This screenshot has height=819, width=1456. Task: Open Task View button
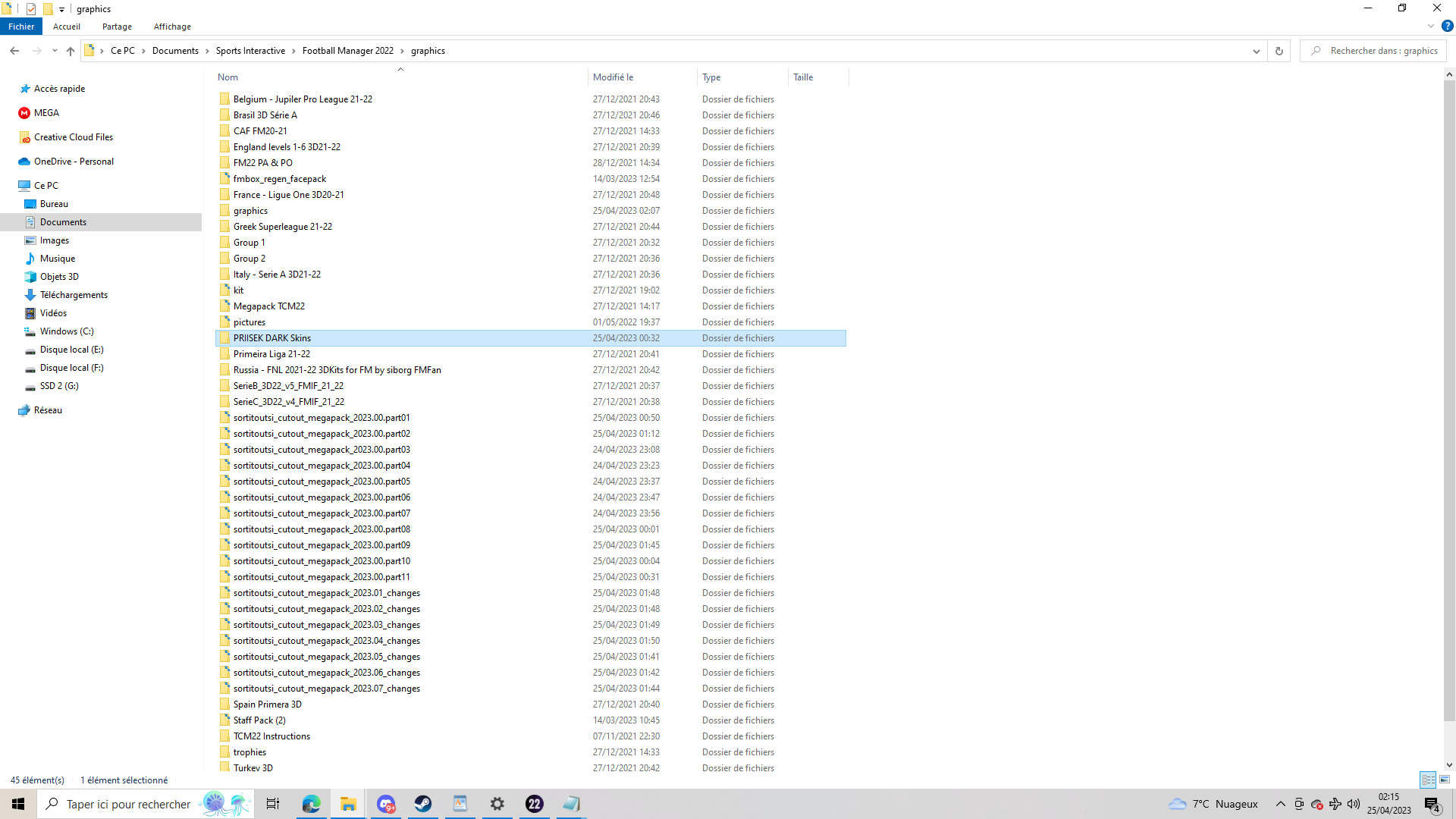point(273,804)
